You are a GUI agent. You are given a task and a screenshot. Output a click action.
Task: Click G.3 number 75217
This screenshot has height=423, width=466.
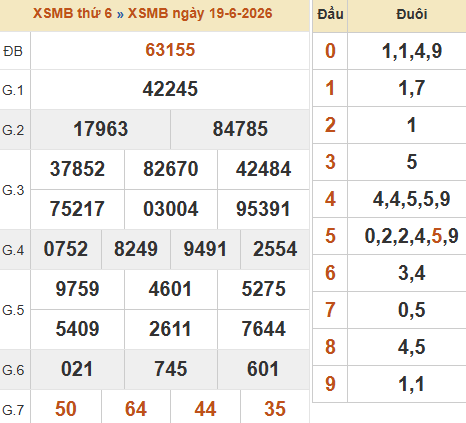pos(77,209)
